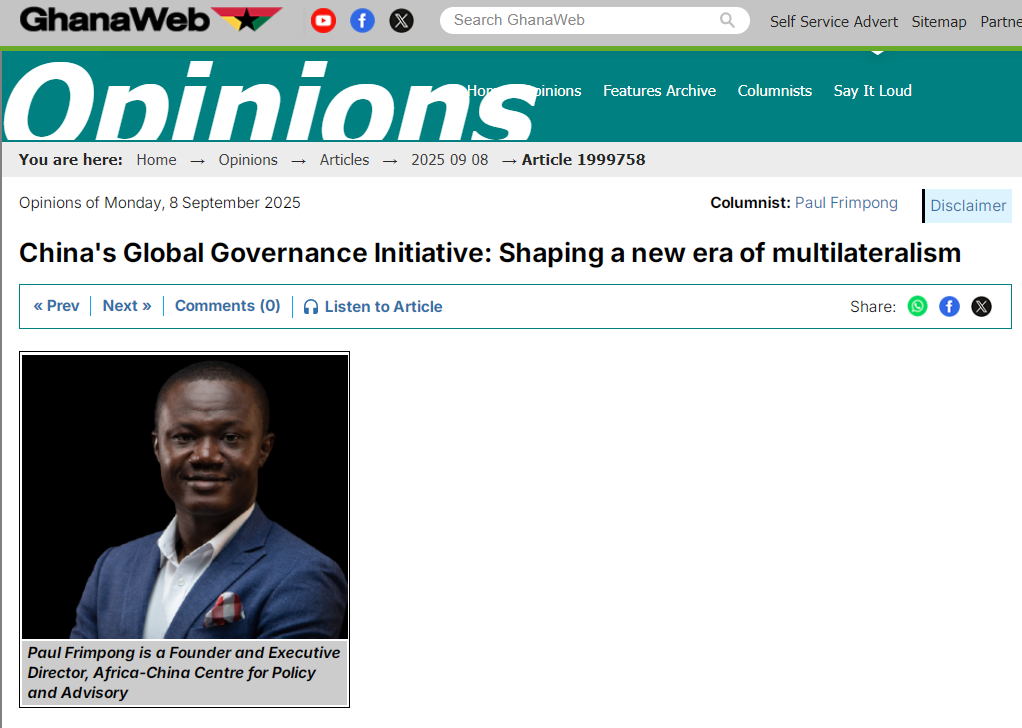Open the Features Archive menu item
1022x728 pixels.
[659, 91]
